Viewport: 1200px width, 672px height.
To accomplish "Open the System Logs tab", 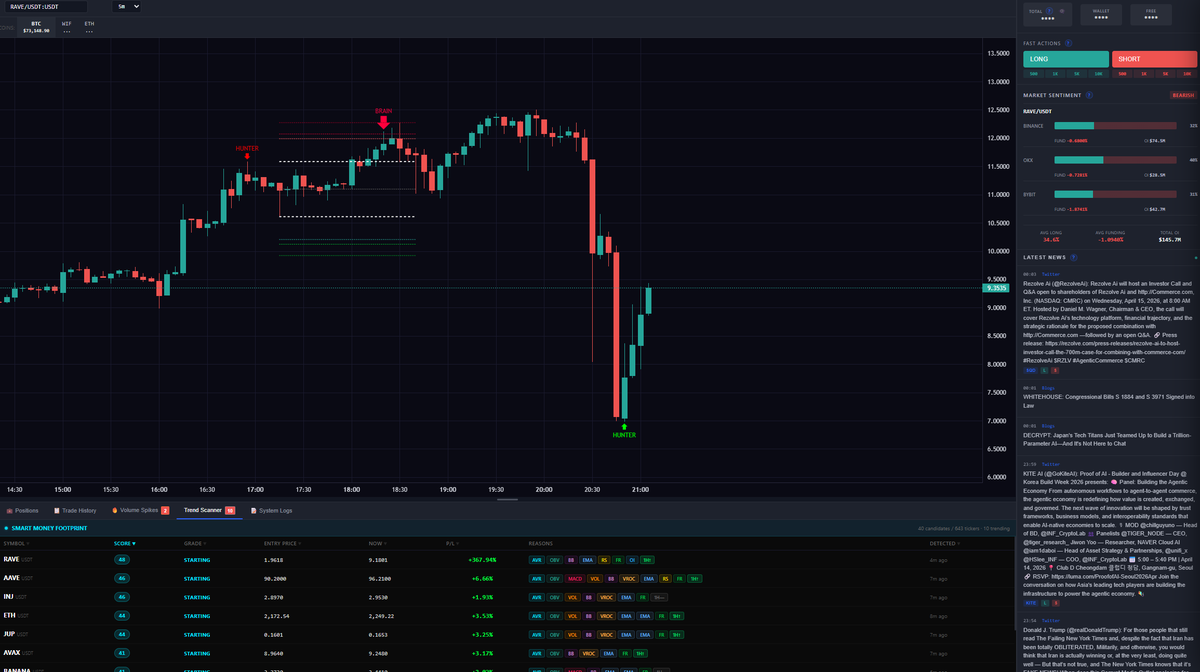I will [x=271, y=510].
